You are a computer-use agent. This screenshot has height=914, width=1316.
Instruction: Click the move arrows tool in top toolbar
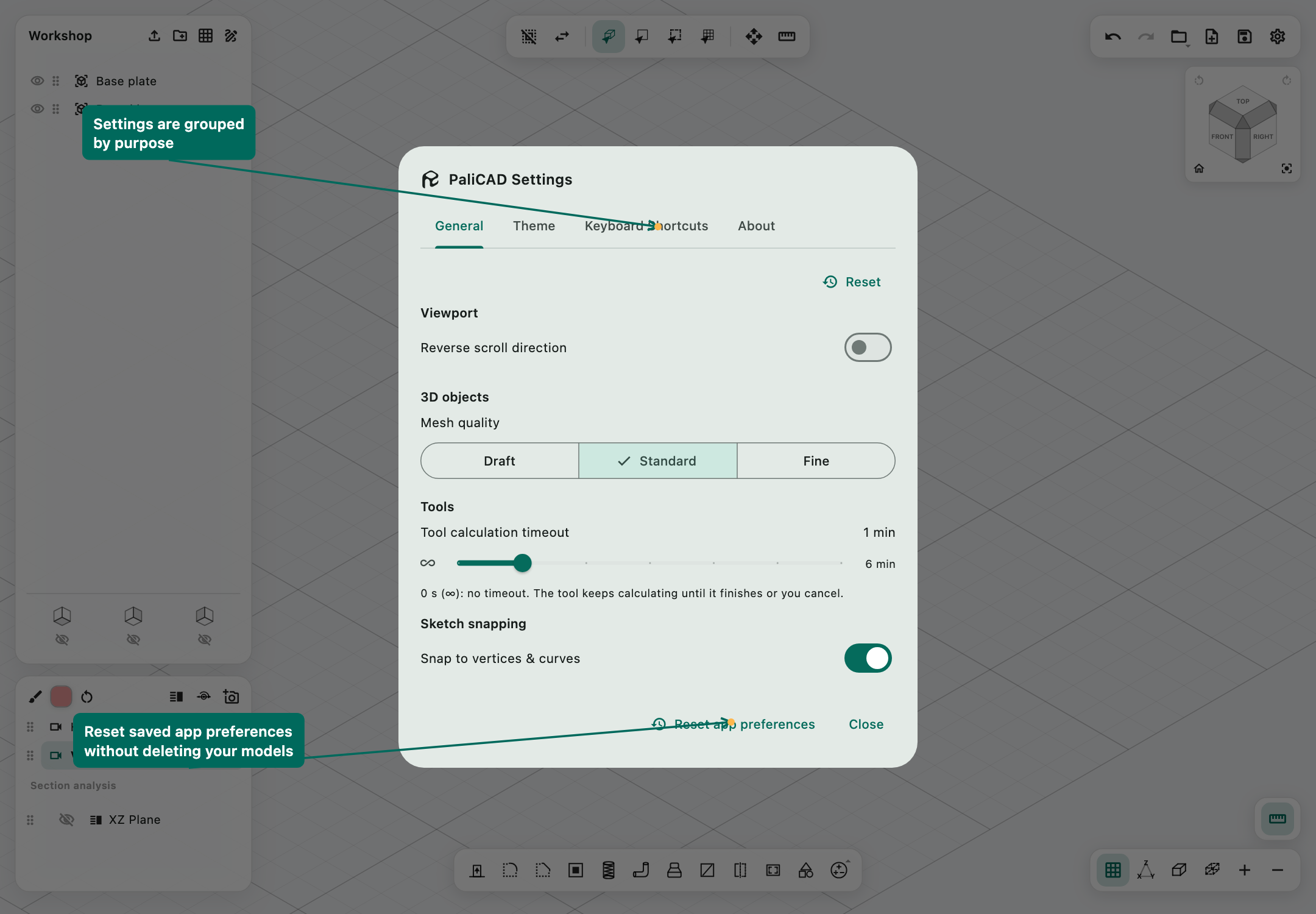(x=754, y=37)
